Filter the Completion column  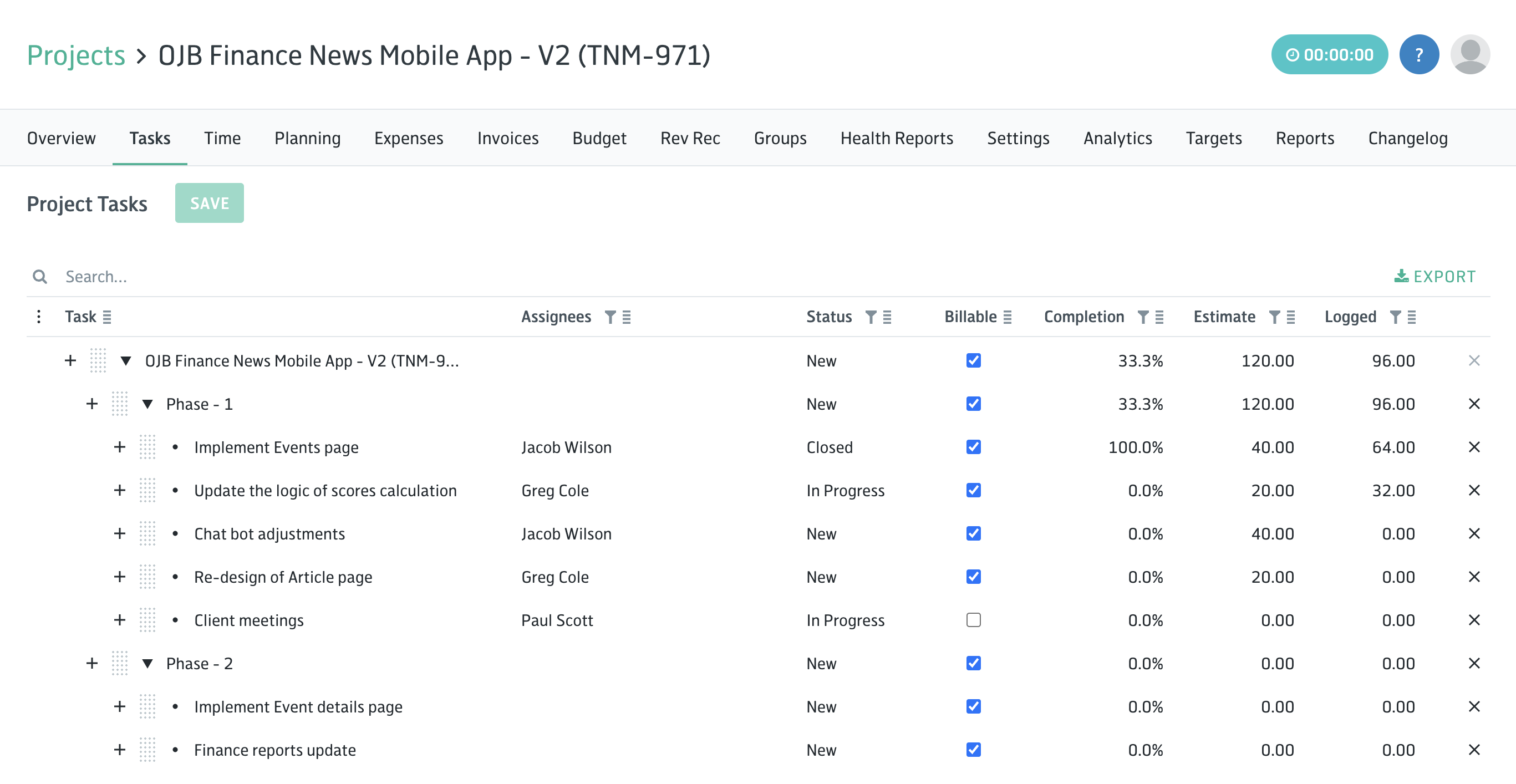tap(1143, 317)
